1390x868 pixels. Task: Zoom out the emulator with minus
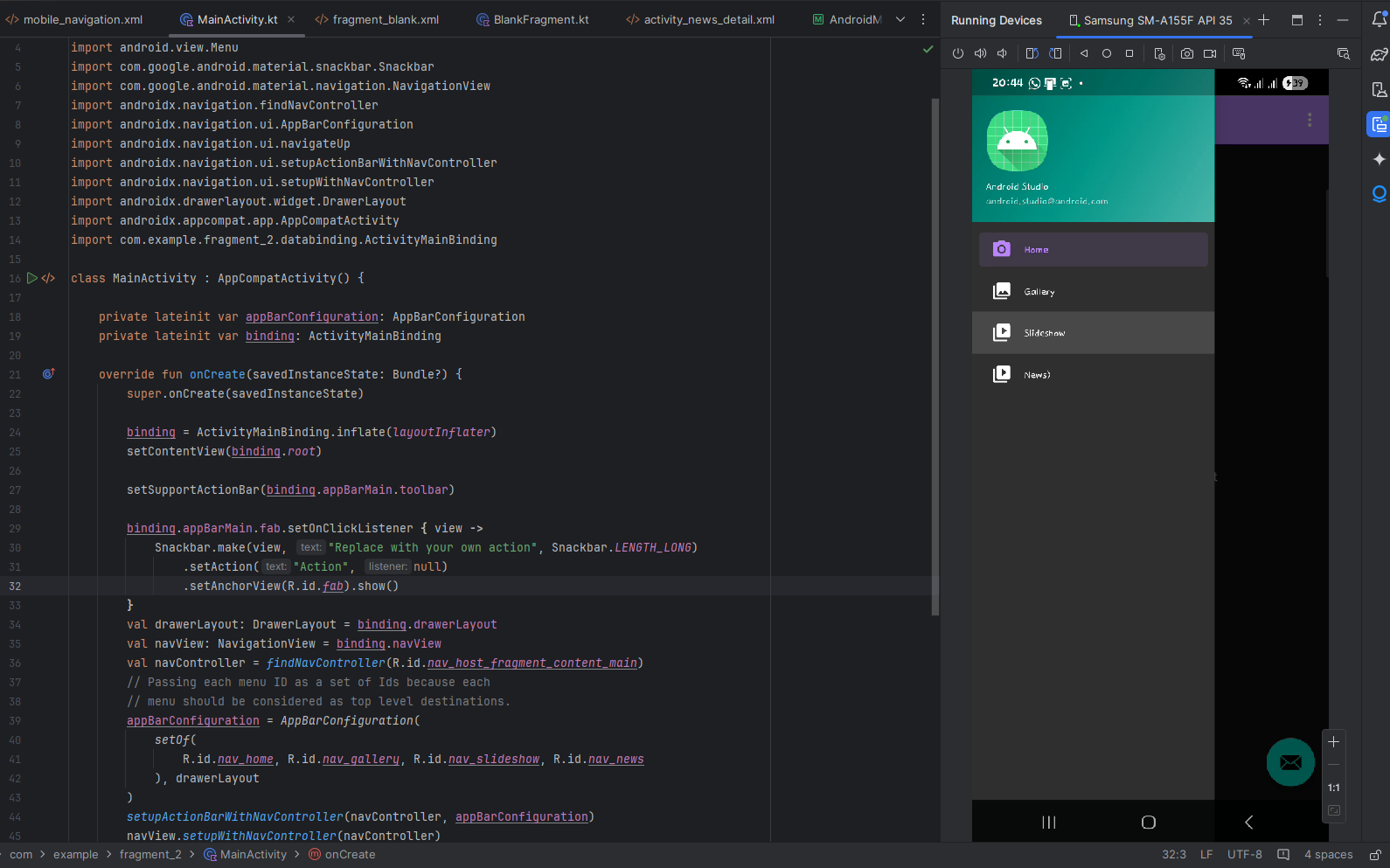click(x=1333, y=764)
